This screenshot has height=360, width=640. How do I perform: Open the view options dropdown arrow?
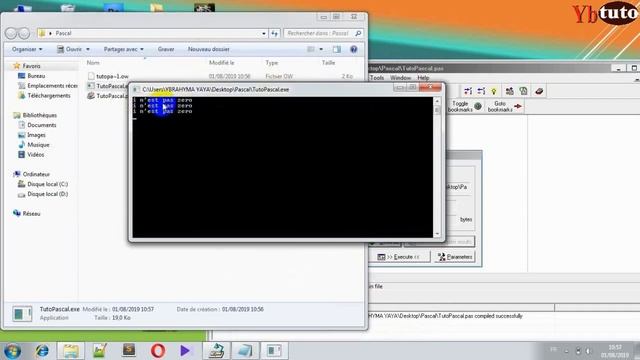click(x=321, y=49)
